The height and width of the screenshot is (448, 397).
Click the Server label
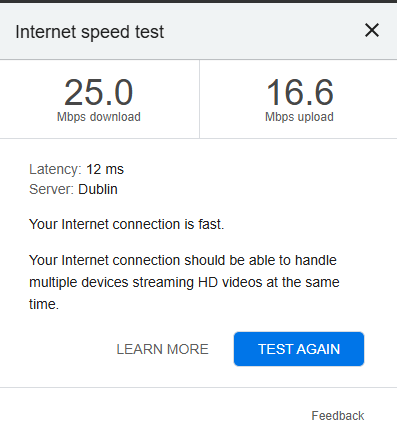coord(51,189)
